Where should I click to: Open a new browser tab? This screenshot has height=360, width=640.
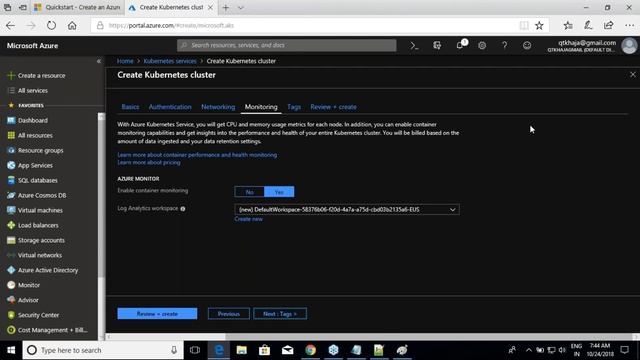(x=225, y=7)
